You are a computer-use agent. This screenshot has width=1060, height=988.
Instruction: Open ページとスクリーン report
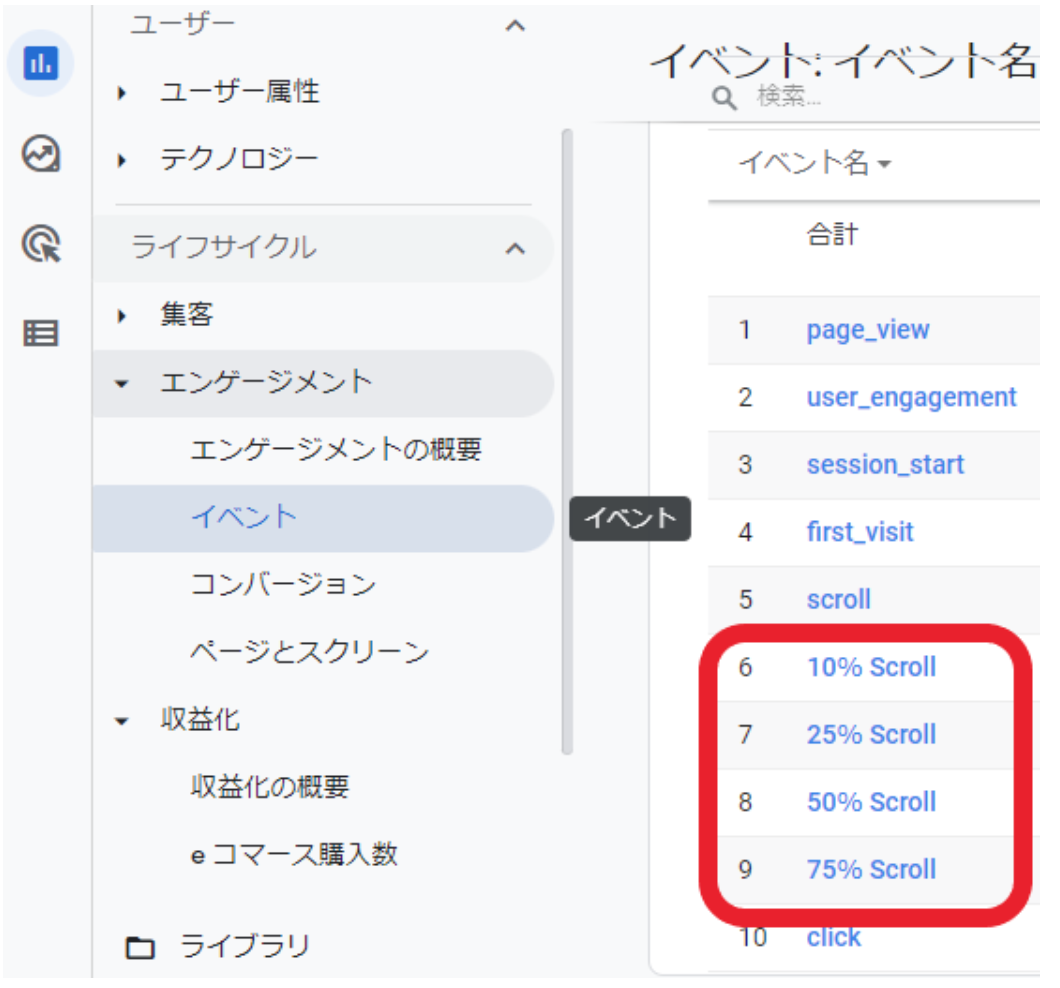tap(309, 653)
